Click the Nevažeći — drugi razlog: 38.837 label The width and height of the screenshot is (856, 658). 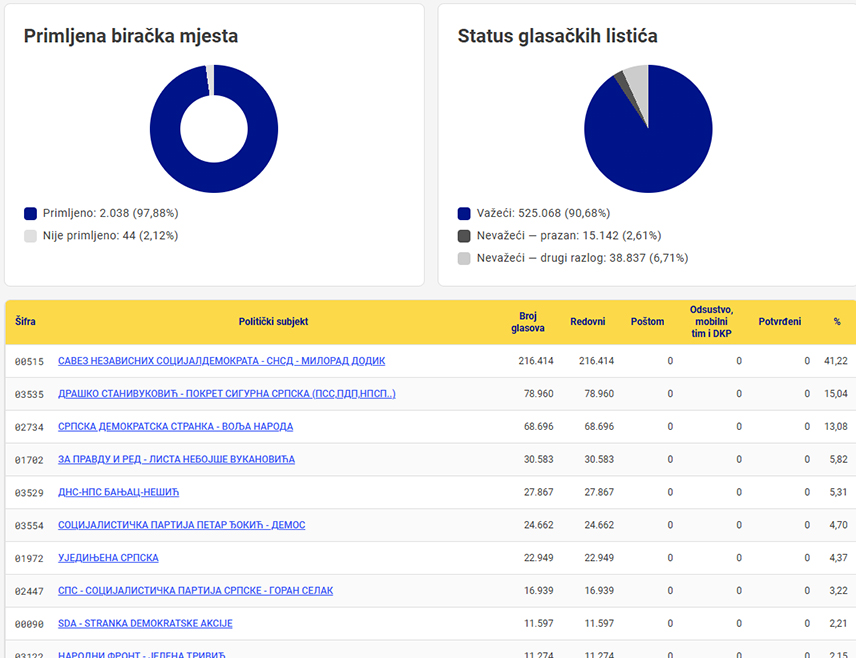click(x=582, y=258)
